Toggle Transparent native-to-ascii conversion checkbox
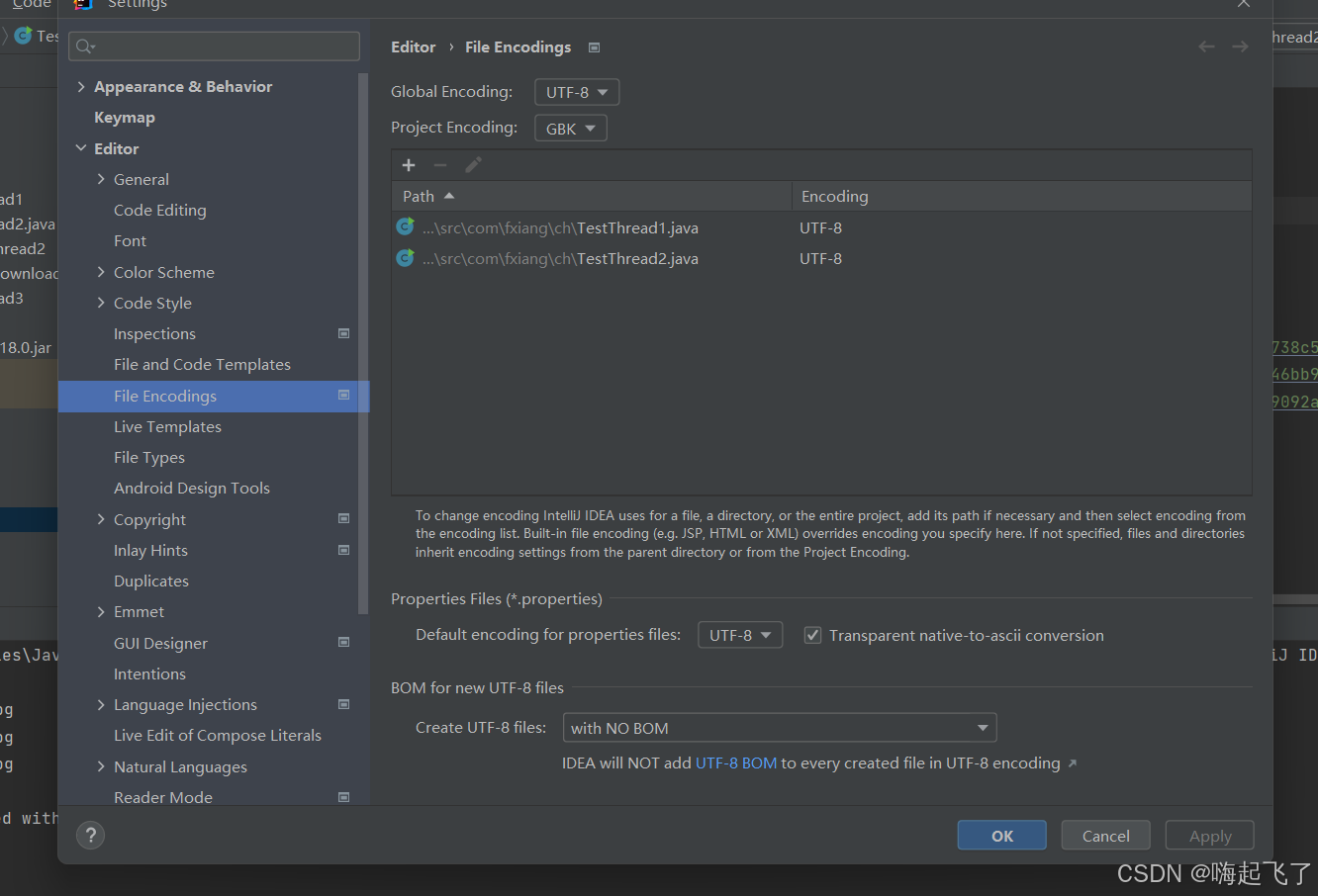The image size is (1318, 896). 812,635
